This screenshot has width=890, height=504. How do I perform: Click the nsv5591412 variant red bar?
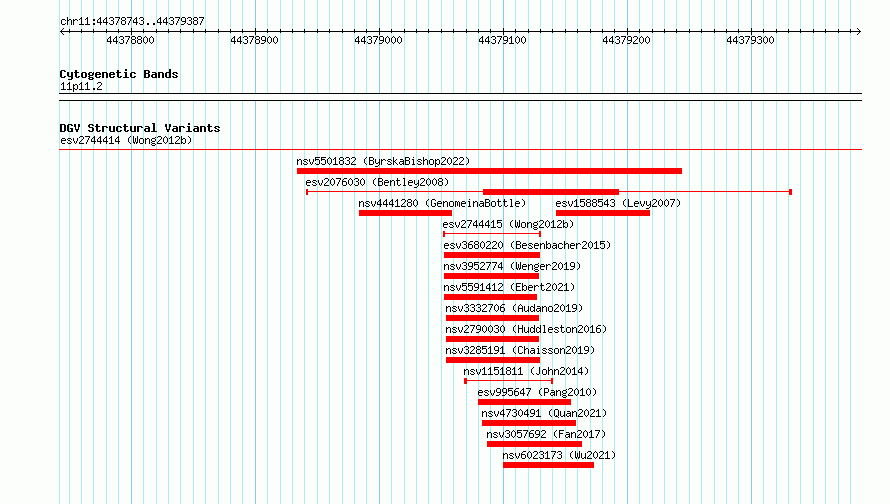490,297
